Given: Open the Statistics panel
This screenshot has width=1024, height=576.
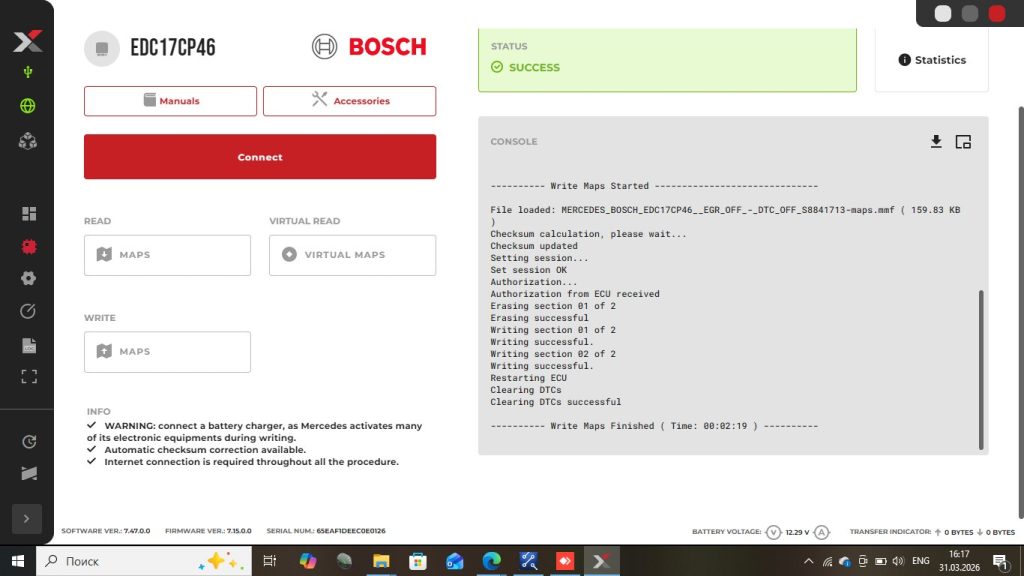Looking at the screenshot, I should click(932, 60).
